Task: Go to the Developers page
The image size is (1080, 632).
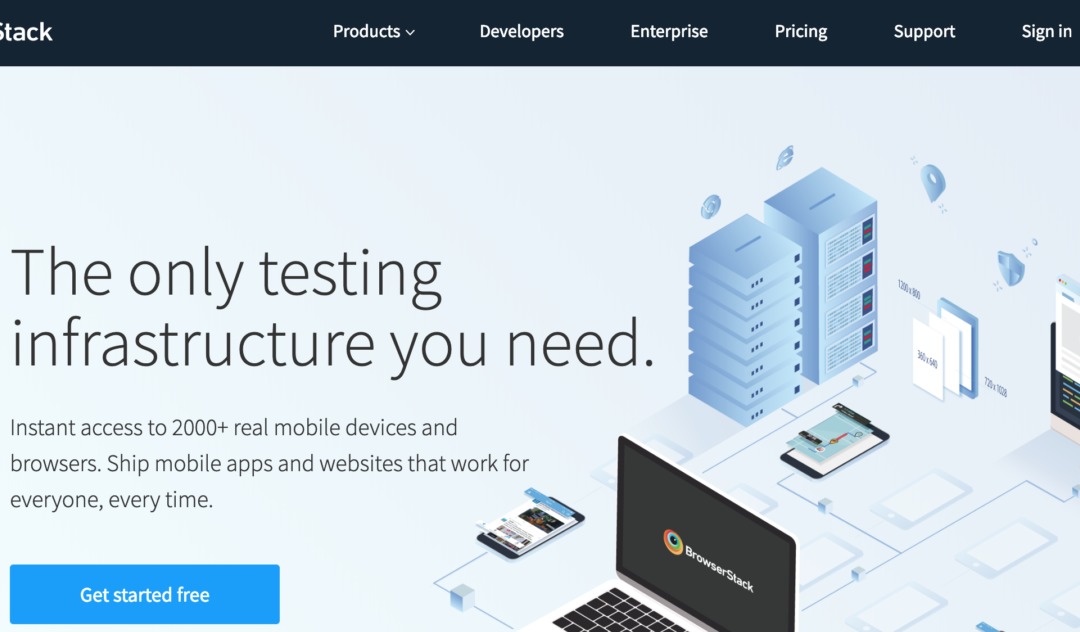Action: pyautogui.click(x=521, y=32)
